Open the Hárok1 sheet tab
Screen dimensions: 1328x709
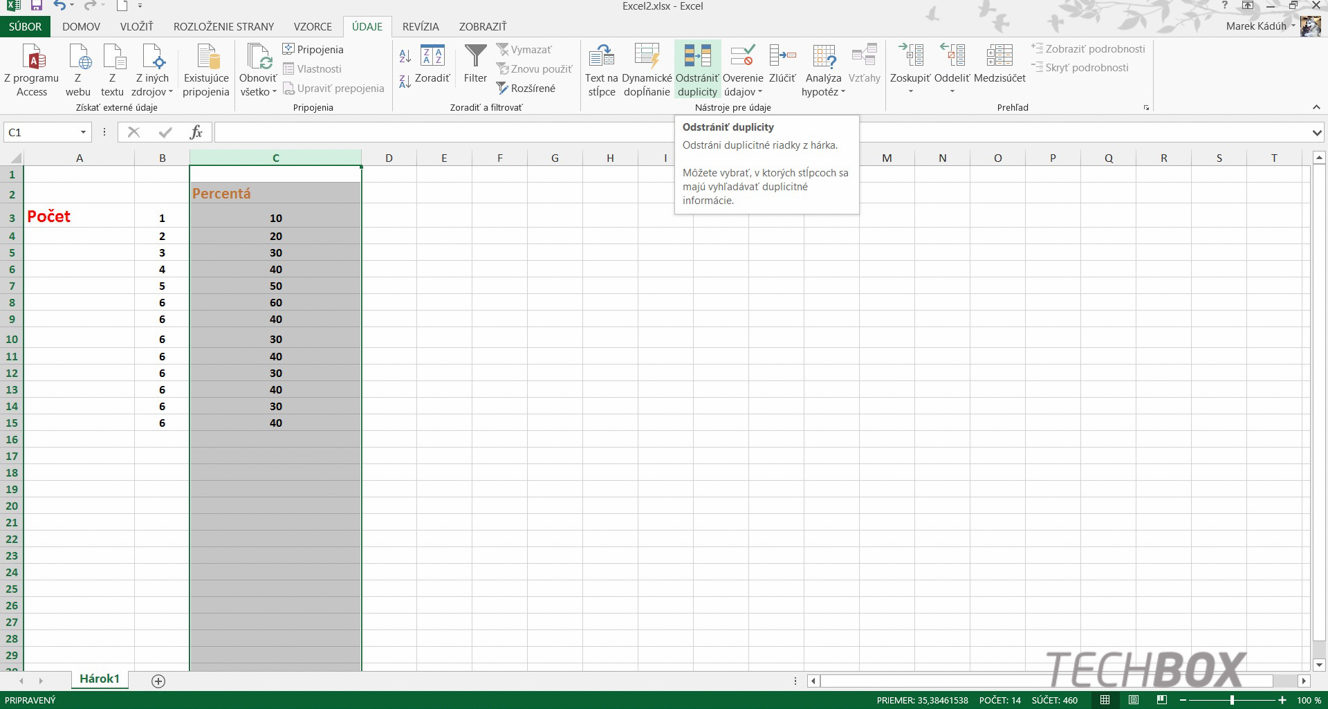pyautogui.click(x=99, y=679)
